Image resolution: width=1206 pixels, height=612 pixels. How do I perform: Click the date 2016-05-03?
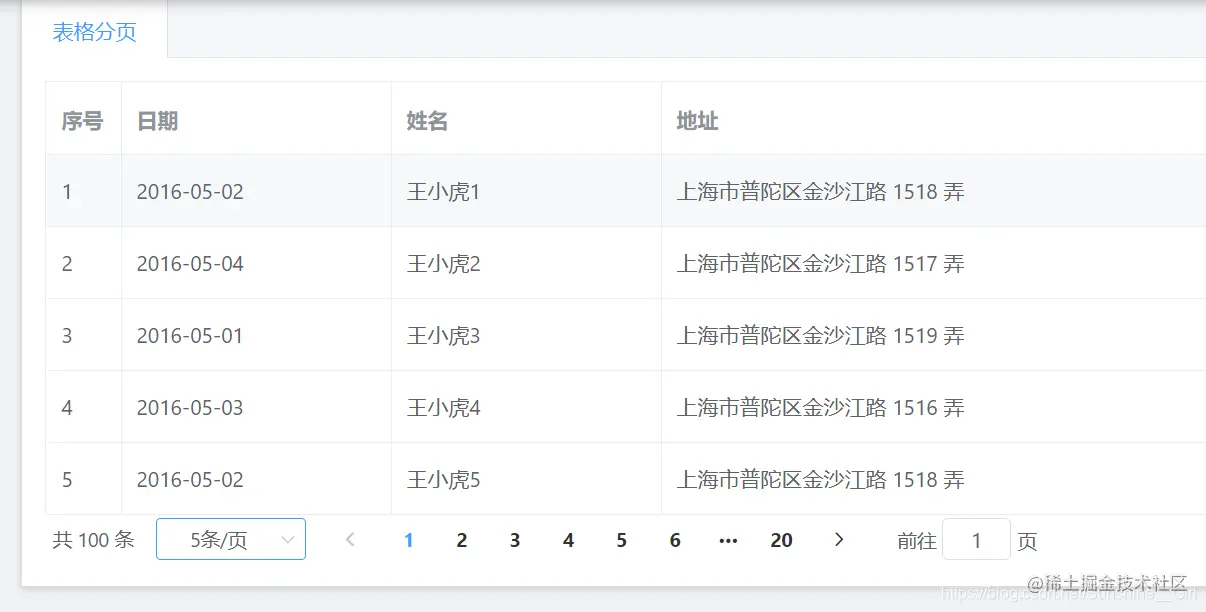tap(190, 408)
